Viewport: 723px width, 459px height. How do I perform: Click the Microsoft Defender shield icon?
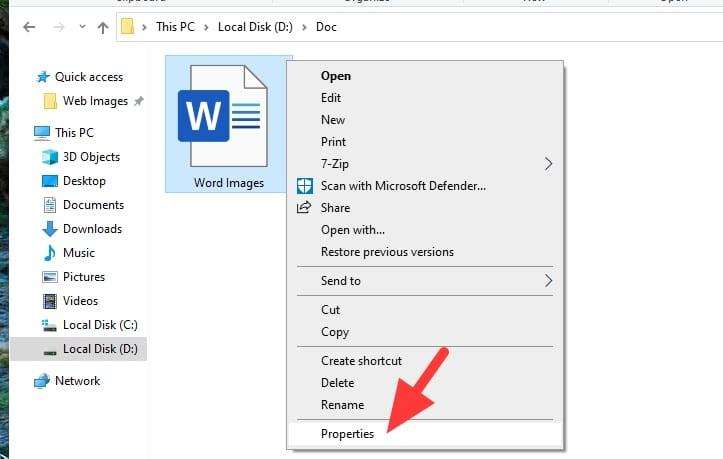coord(305,186)
